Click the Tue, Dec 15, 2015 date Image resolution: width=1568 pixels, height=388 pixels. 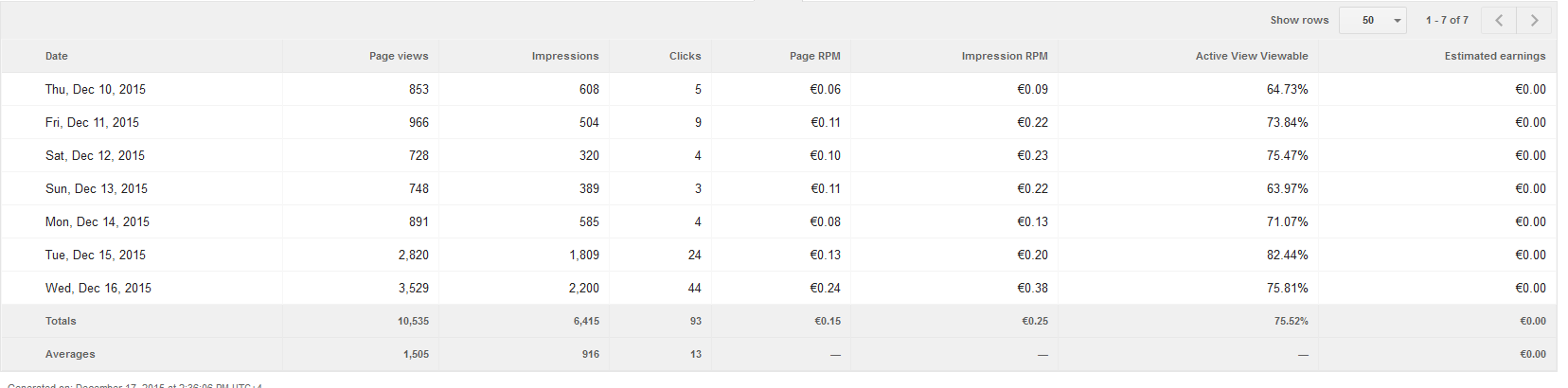[96, 255]
